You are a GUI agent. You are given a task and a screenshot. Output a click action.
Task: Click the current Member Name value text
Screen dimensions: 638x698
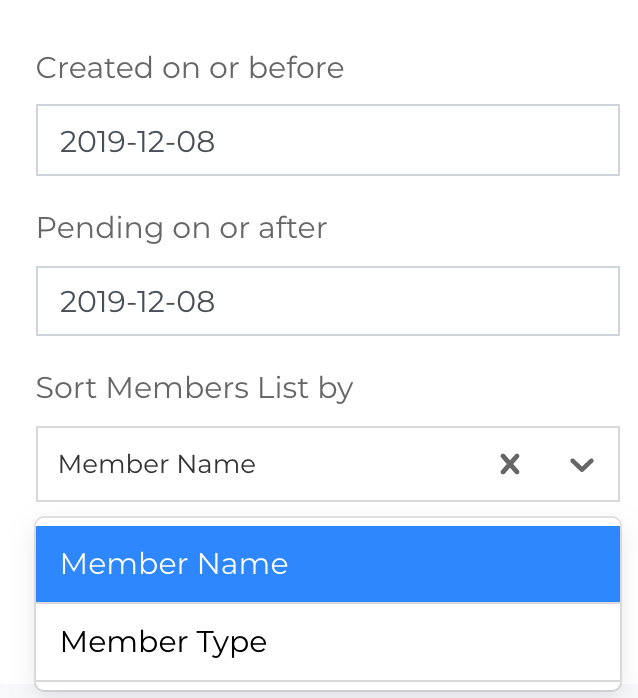[x=157, y=464]
